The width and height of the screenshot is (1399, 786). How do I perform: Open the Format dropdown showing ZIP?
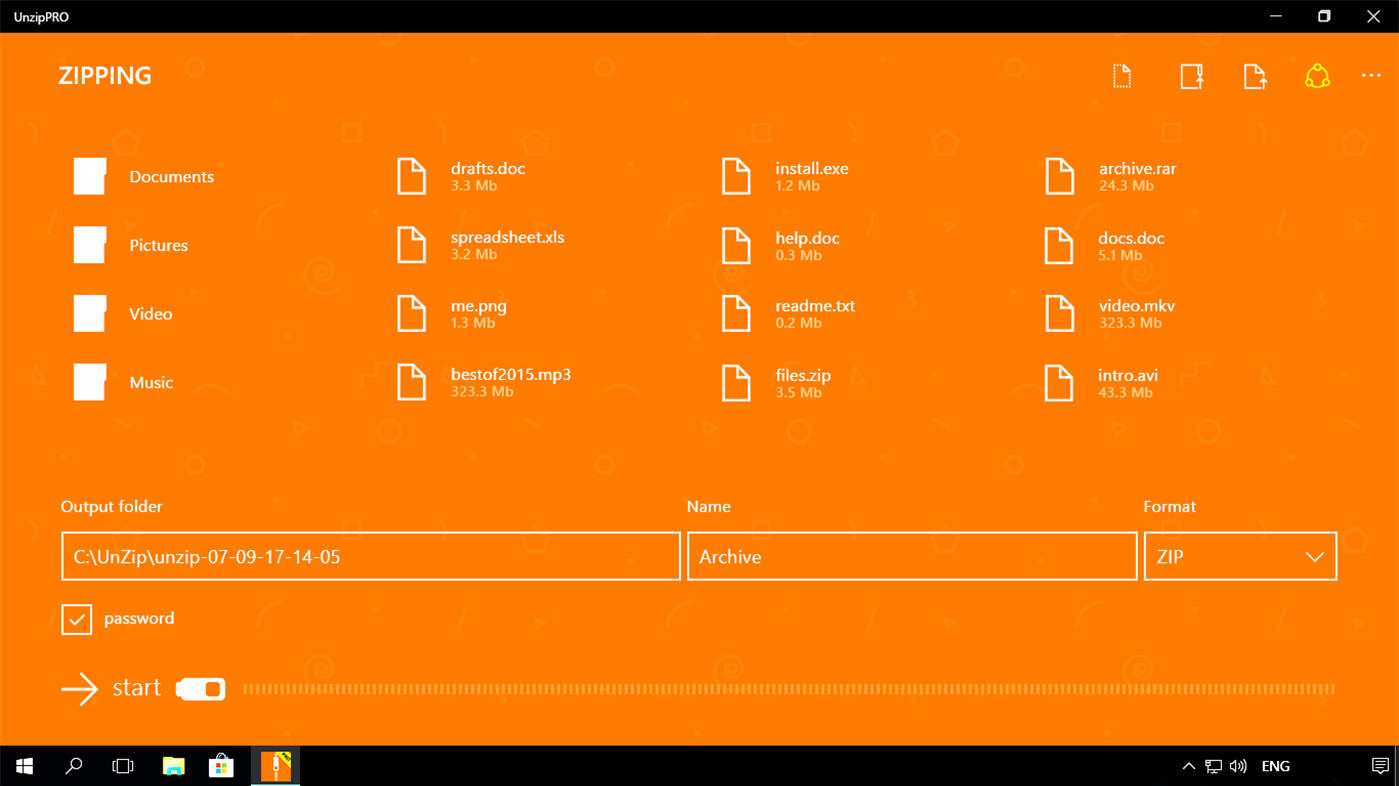click(x=1240, y=556)
